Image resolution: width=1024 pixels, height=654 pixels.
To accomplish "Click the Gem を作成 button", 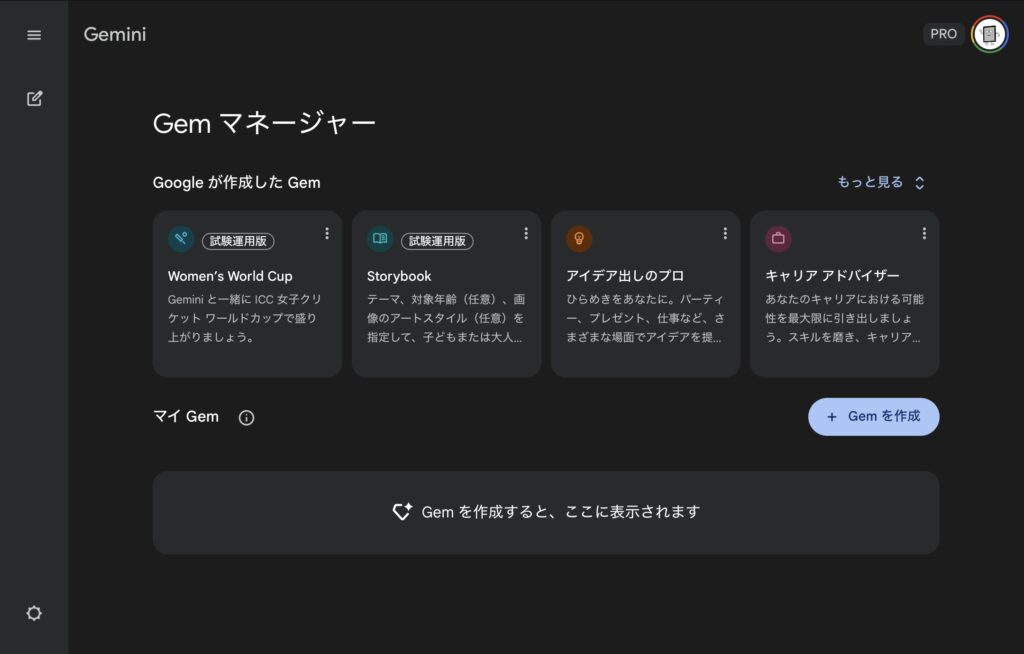I will [873, 417].
